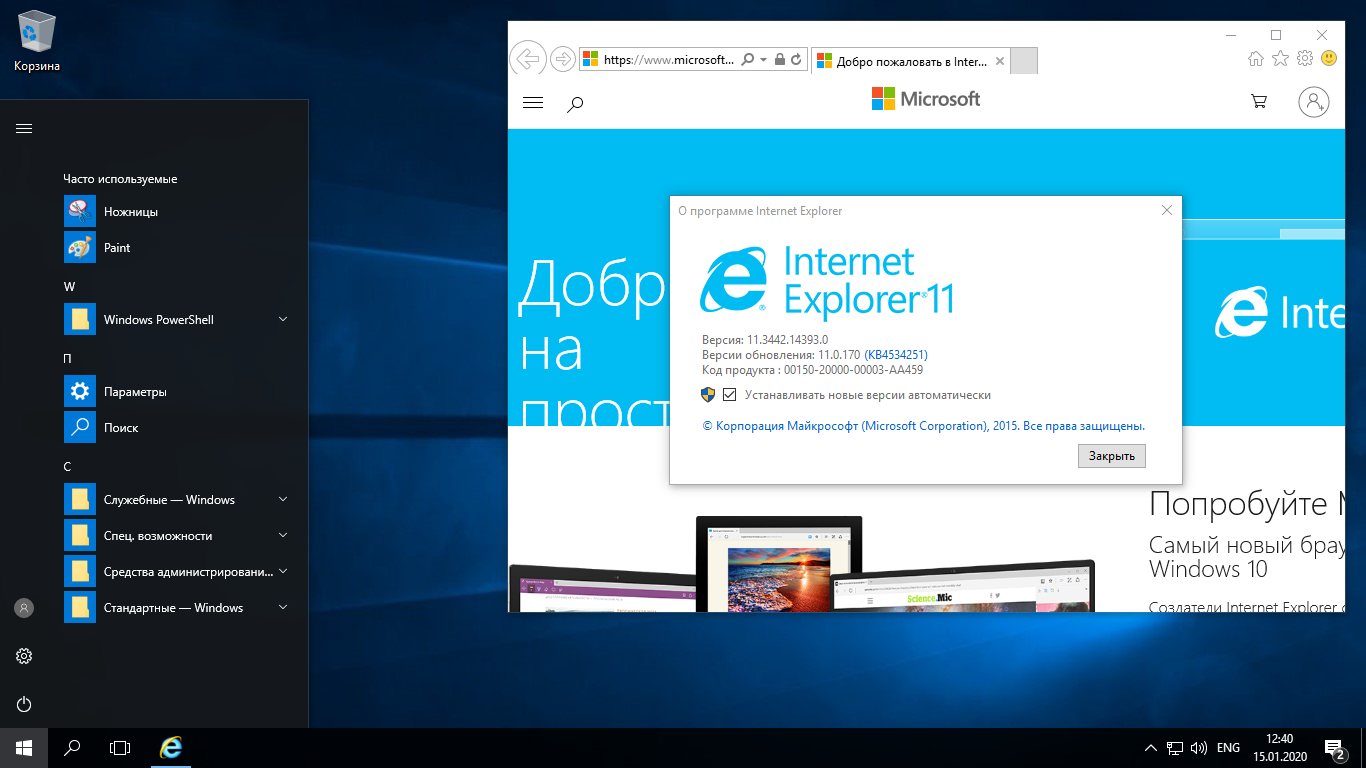The height and width of the screenshot is (768, 1366).
Task: Open Task View on the taskbar
Action: (x=120, y=748)
